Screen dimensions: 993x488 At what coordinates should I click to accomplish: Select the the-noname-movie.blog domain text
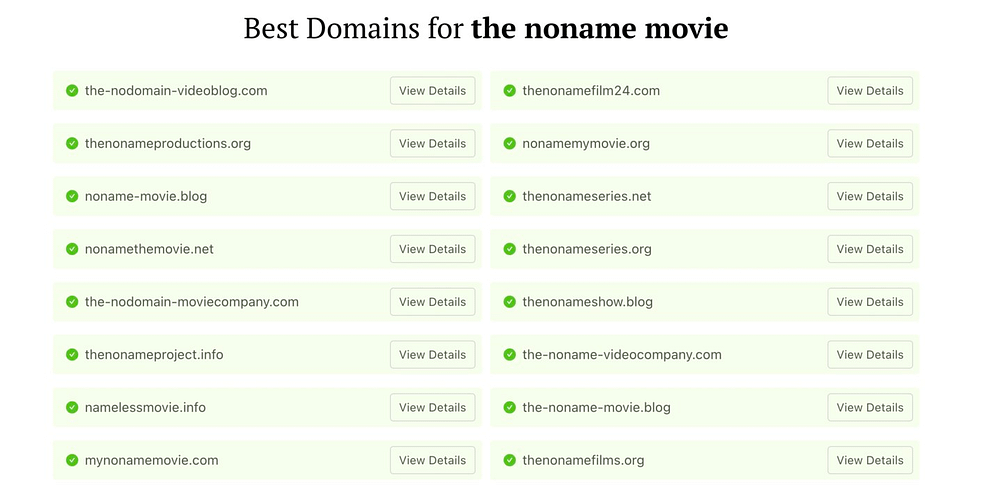pos(596,408)
